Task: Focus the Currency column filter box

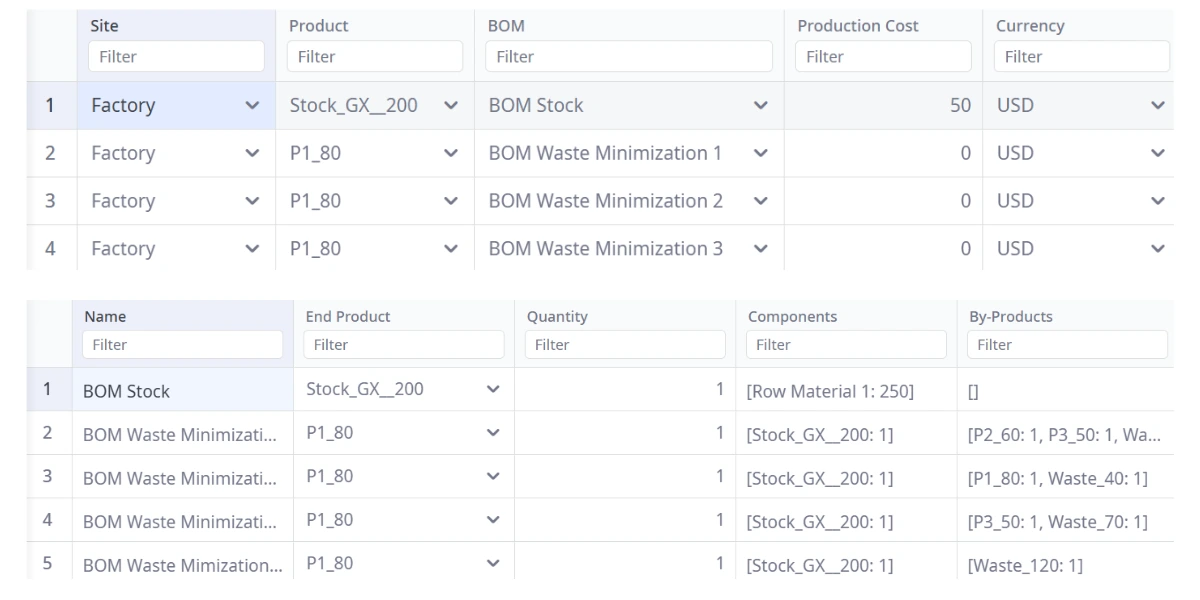Action: coord(1080,57)
